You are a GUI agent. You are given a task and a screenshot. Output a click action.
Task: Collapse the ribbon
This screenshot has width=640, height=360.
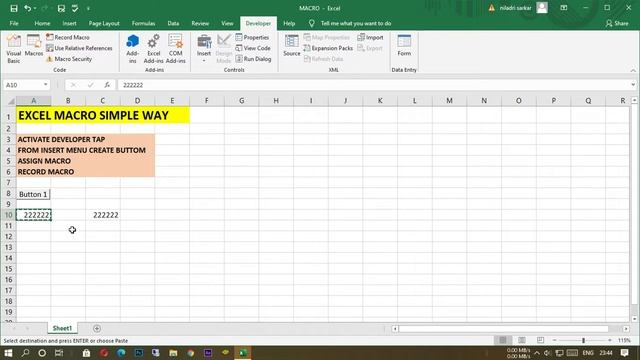[x=633, y=70]
